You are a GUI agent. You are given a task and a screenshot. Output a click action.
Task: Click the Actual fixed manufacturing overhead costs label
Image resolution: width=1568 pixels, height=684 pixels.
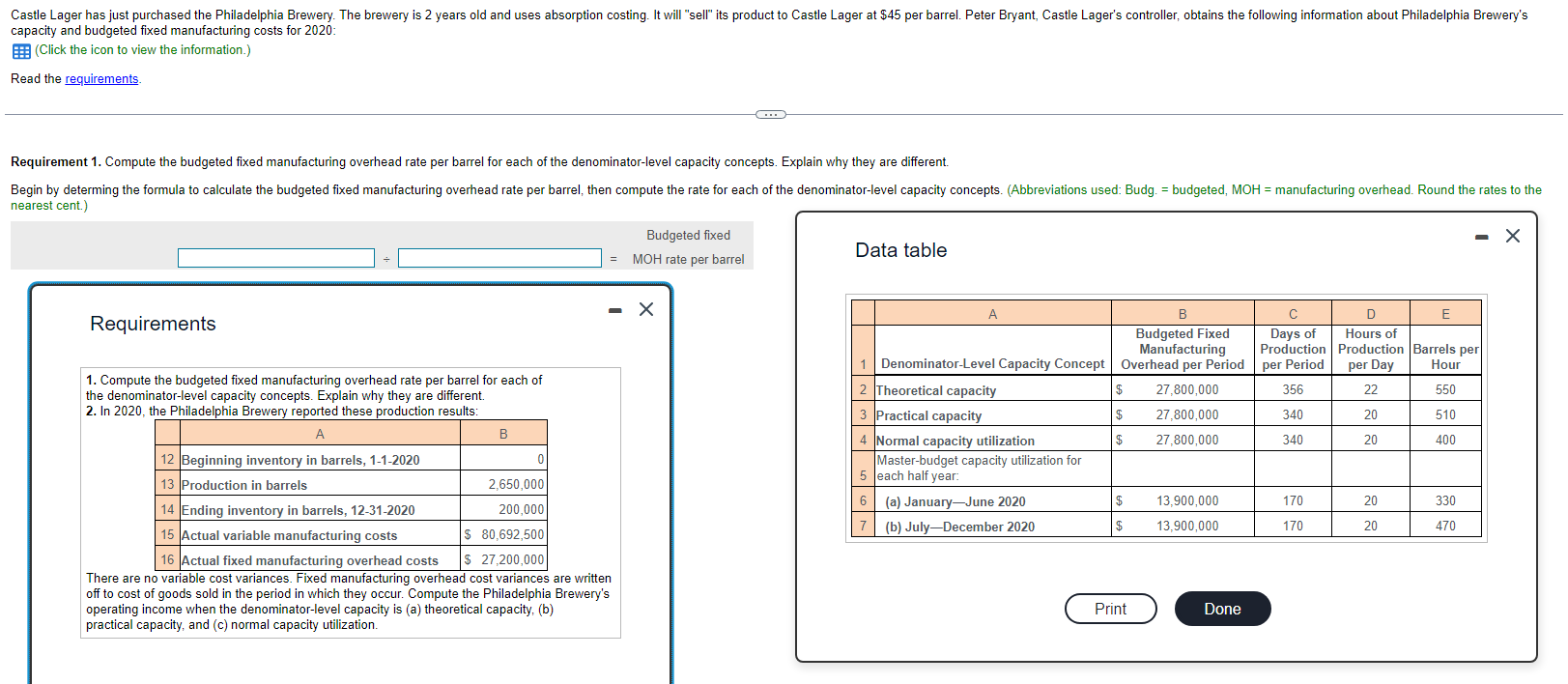coord(309,560)
